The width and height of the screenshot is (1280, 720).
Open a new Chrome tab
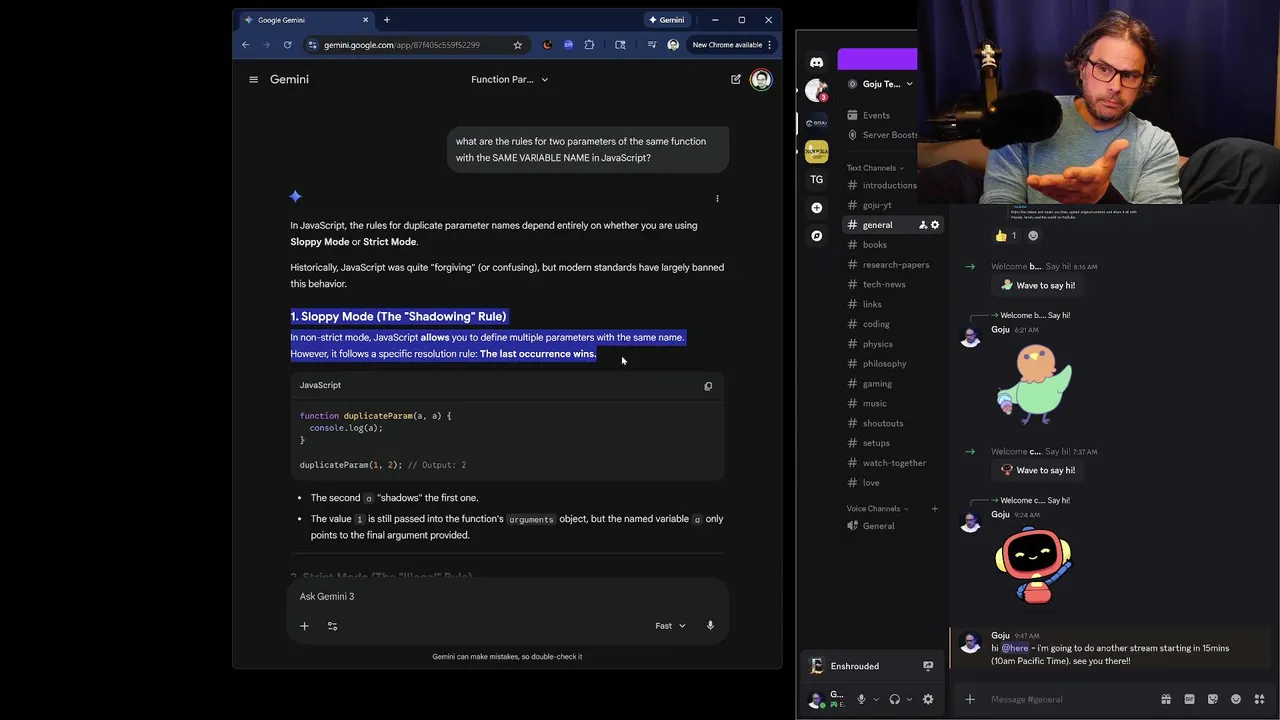click(386, 20)
